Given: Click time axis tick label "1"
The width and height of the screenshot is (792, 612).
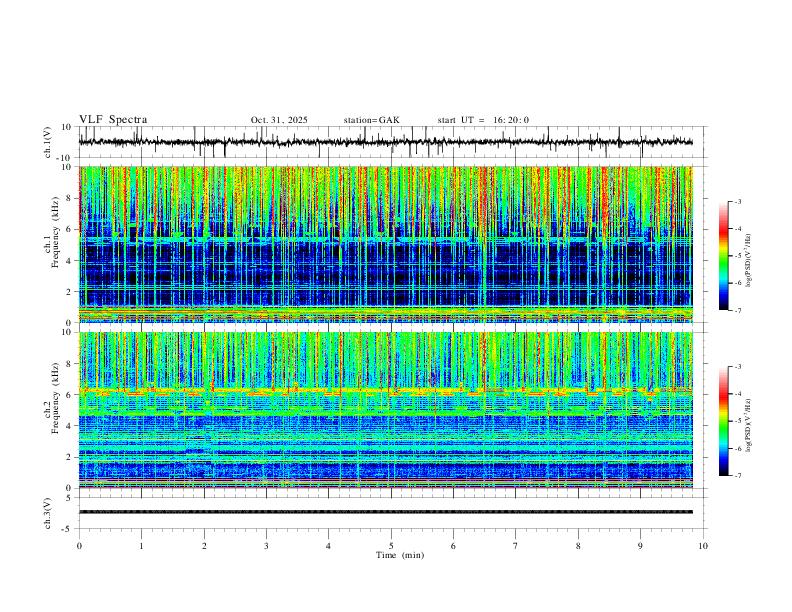Looking at the screenshot, I should 141,546.
